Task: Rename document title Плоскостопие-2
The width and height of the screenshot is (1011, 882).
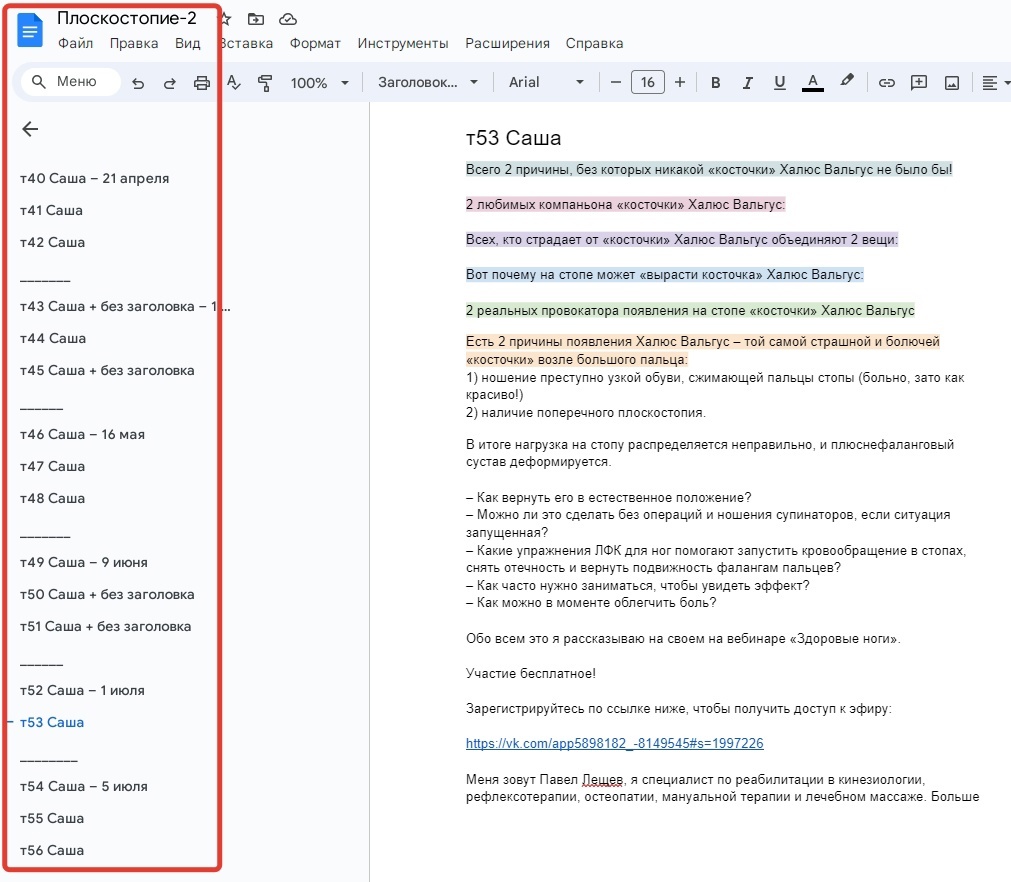Action: 127,18
